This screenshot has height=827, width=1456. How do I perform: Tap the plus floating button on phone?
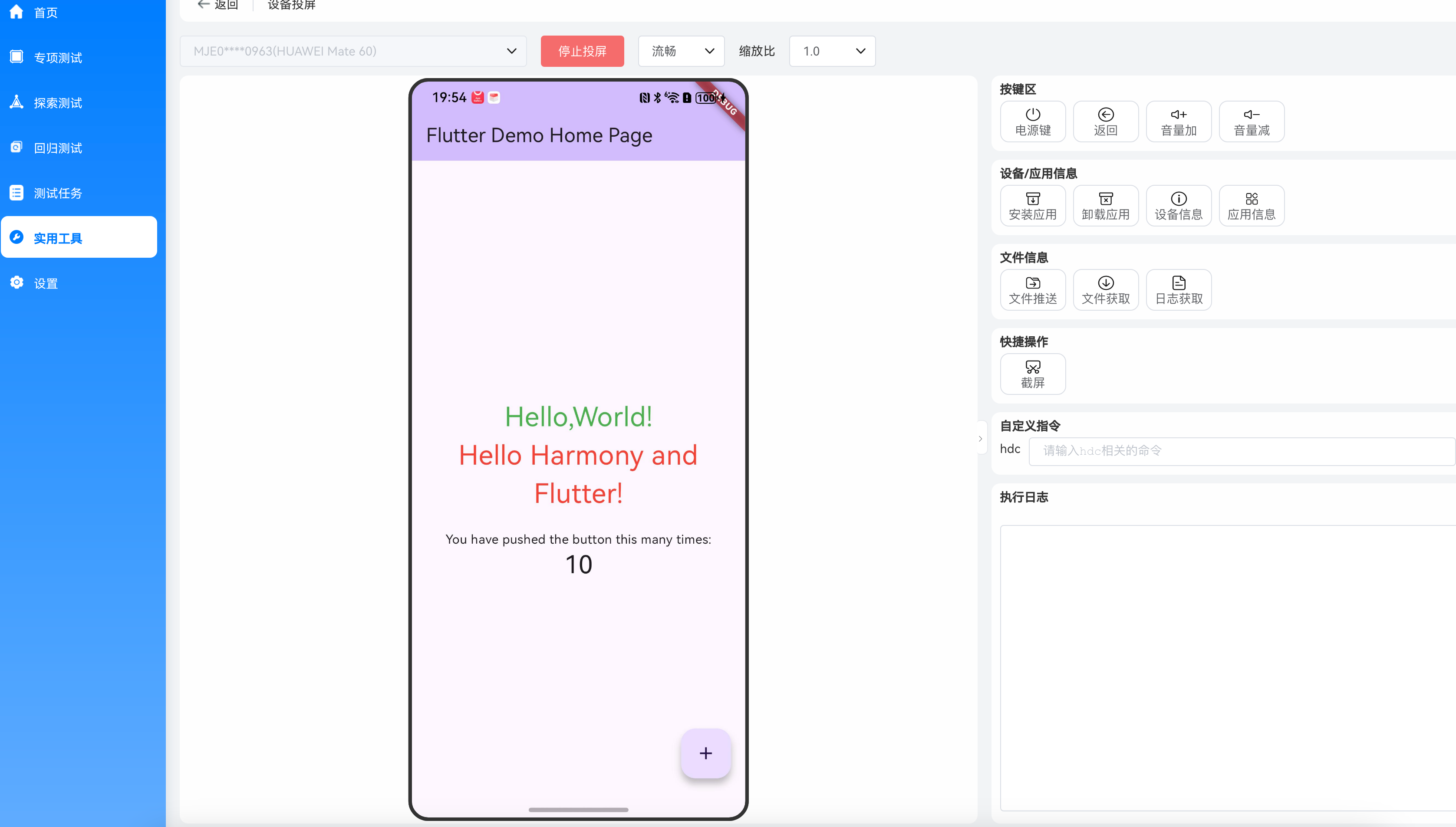pyautogui.click(x=705, y=753)
